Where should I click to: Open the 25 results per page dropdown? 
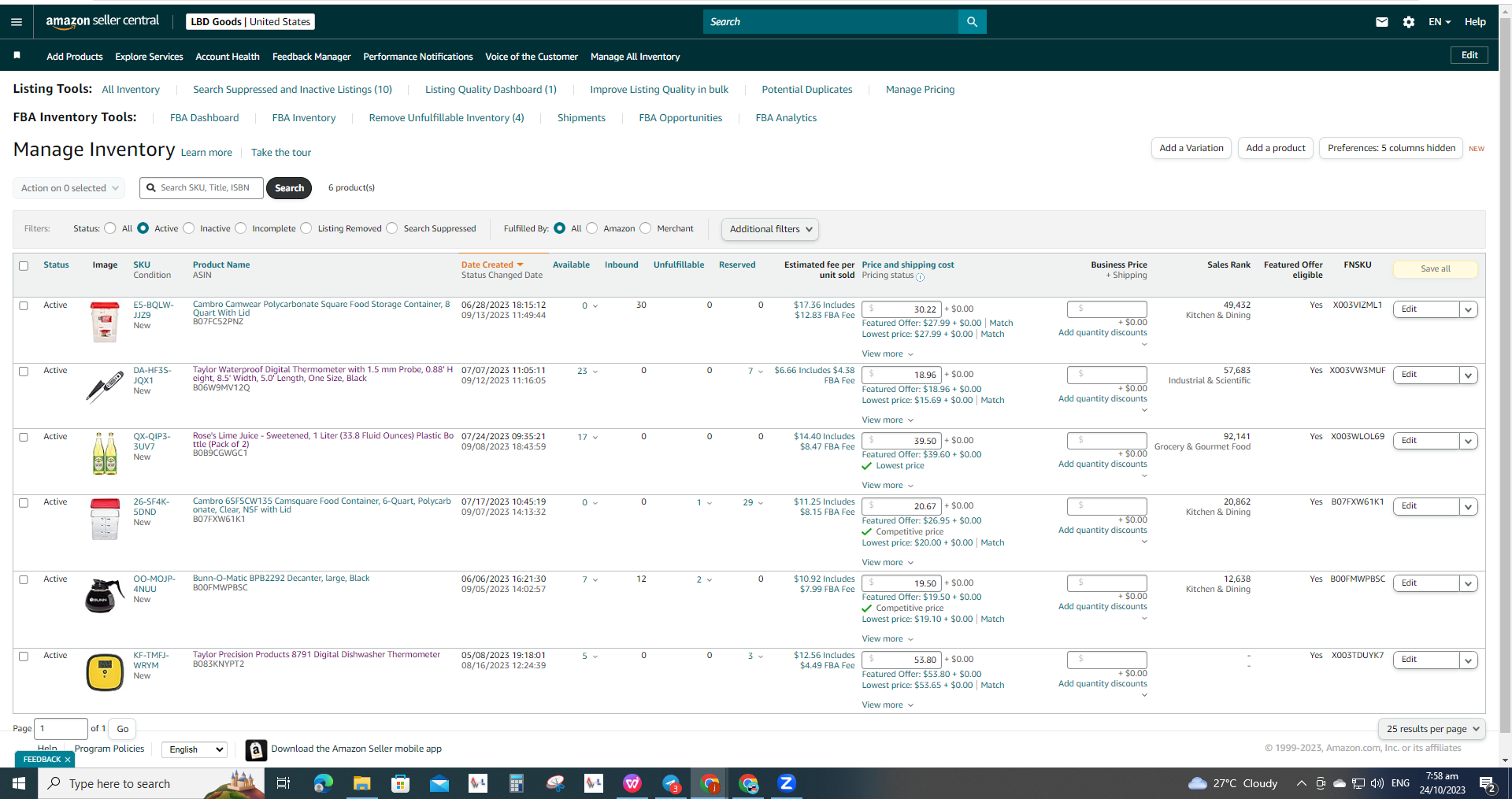1432,729
